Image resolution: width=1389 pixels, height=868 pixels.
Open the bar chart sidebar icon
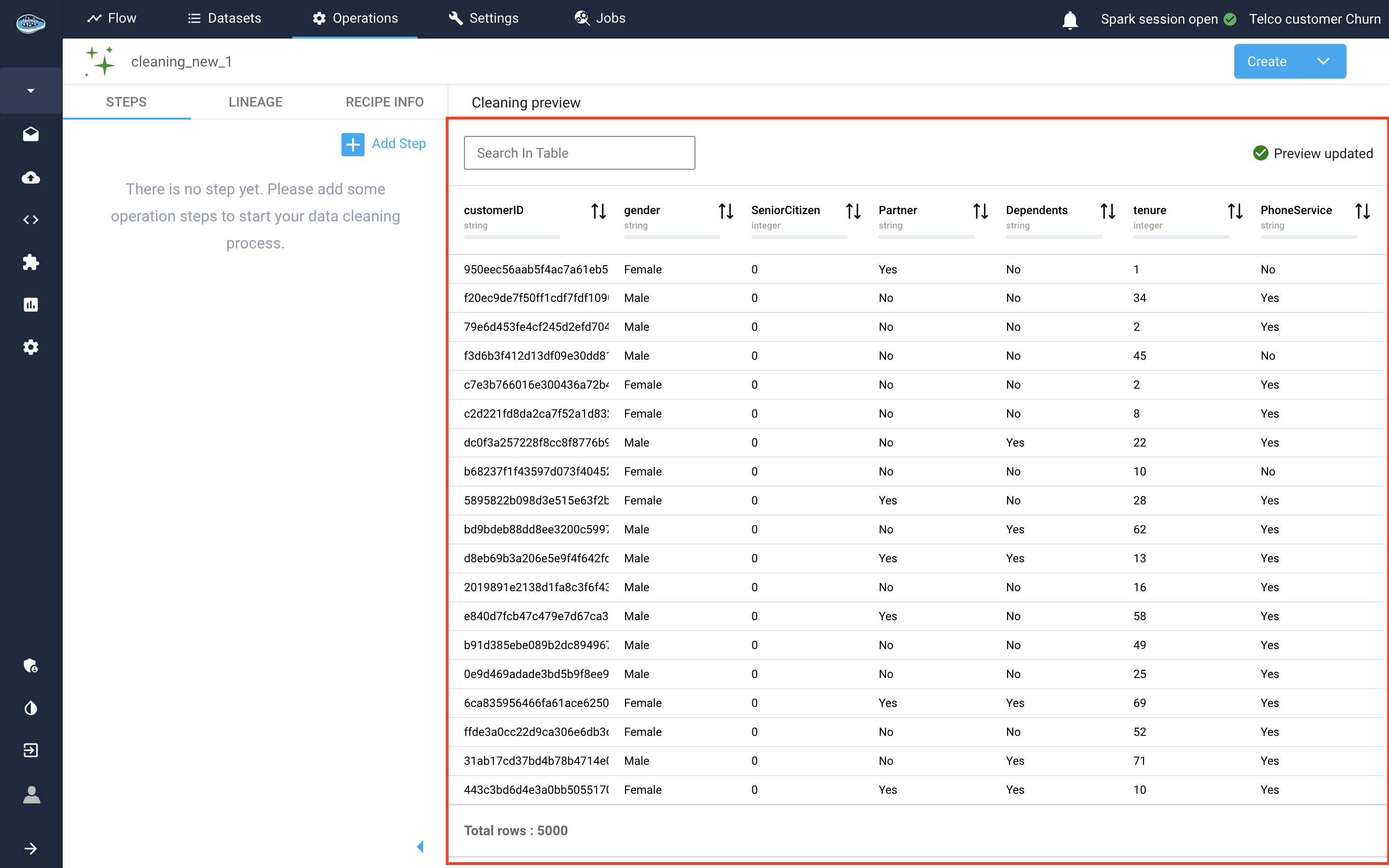[x=31, y=305]
